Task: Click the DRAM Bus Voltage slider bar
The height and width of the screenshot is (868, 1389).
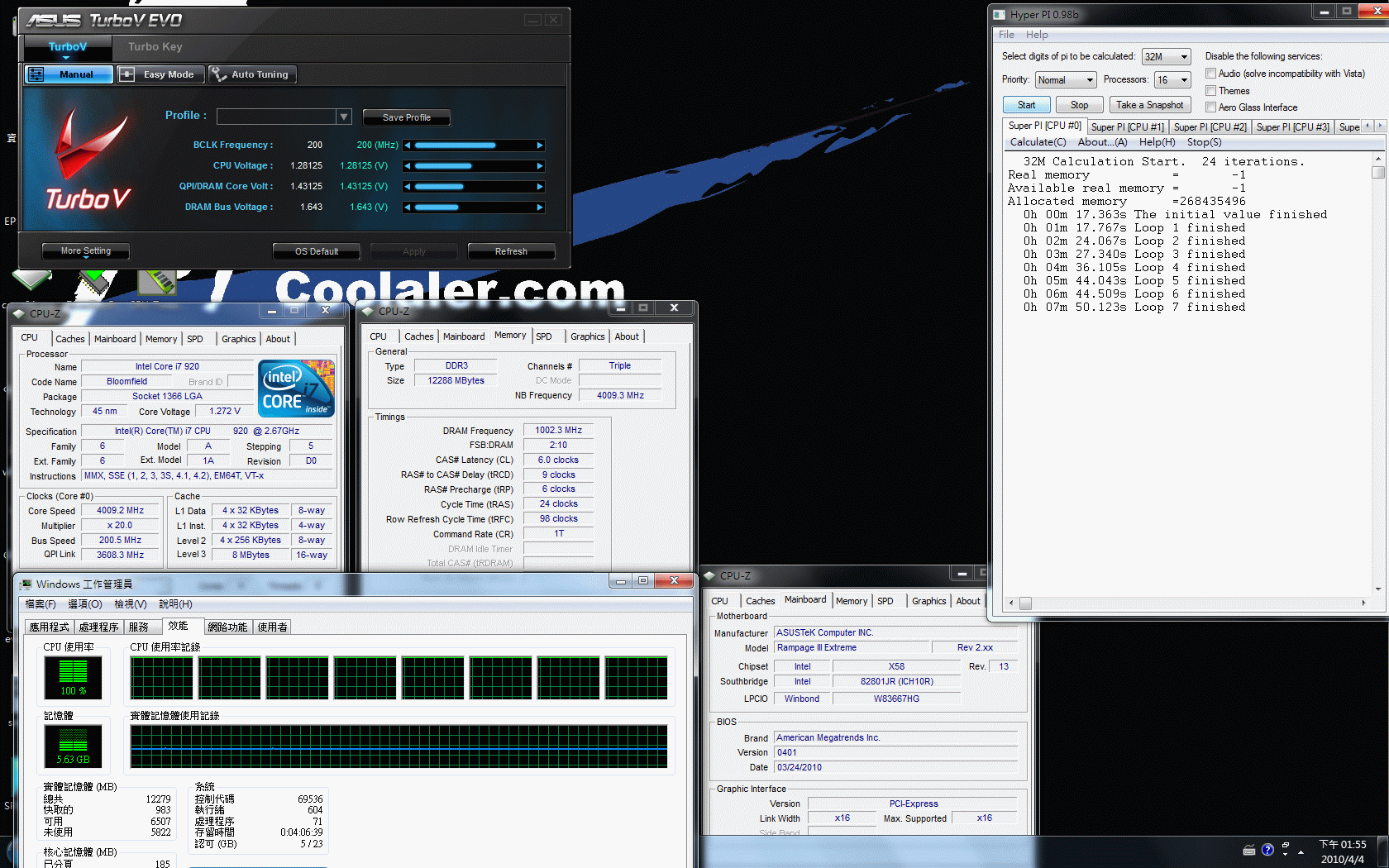Action: coord(473,207)
